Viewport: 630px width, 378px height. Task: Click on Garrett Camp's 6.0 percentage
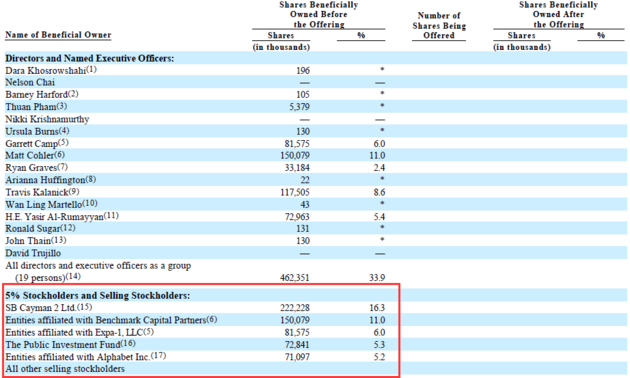(379, 144)
